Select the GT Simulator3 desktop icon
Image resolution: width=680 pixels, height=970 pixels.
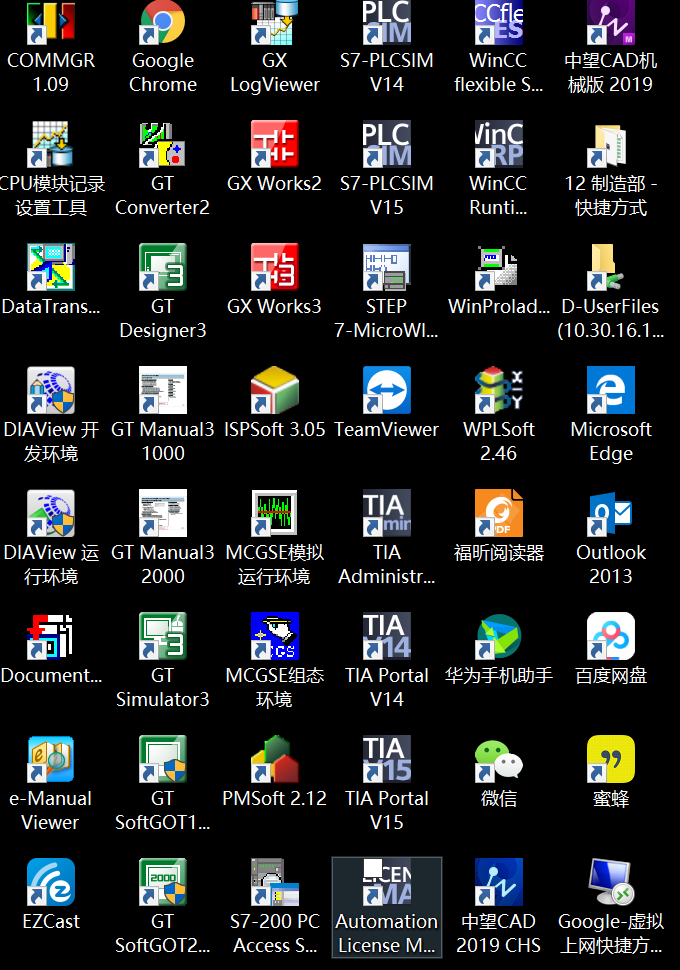point(162,637)
